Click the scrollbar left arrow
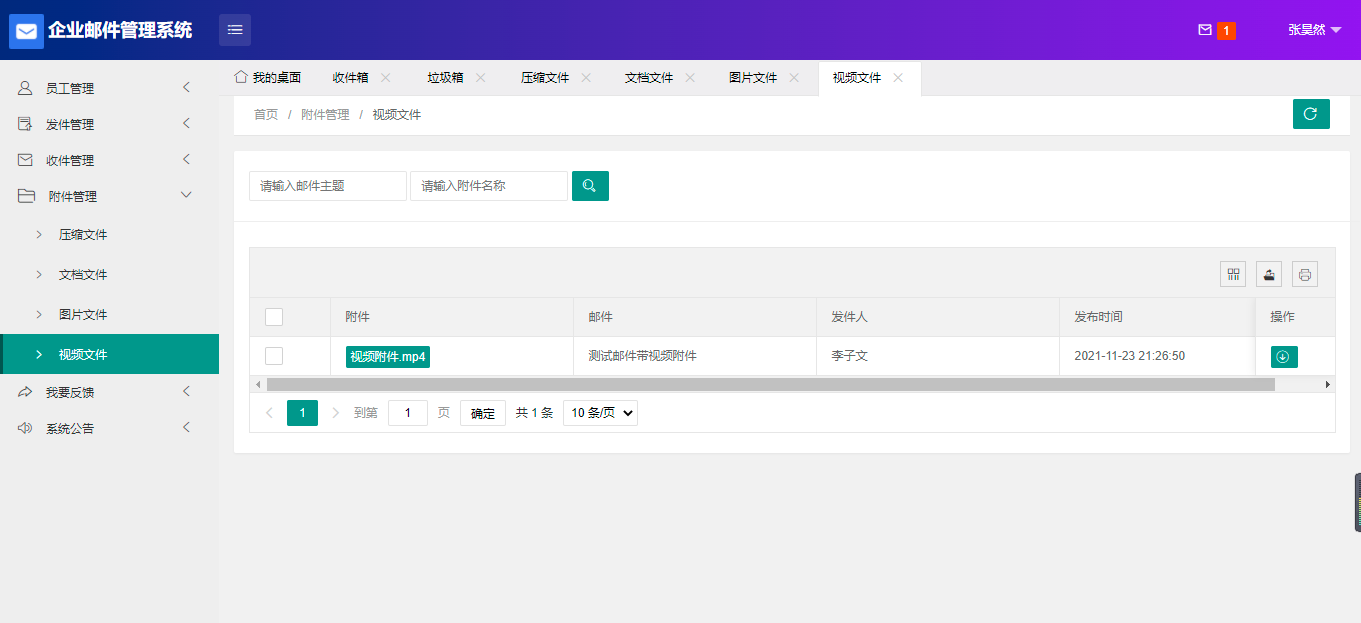 pos(258,384)
